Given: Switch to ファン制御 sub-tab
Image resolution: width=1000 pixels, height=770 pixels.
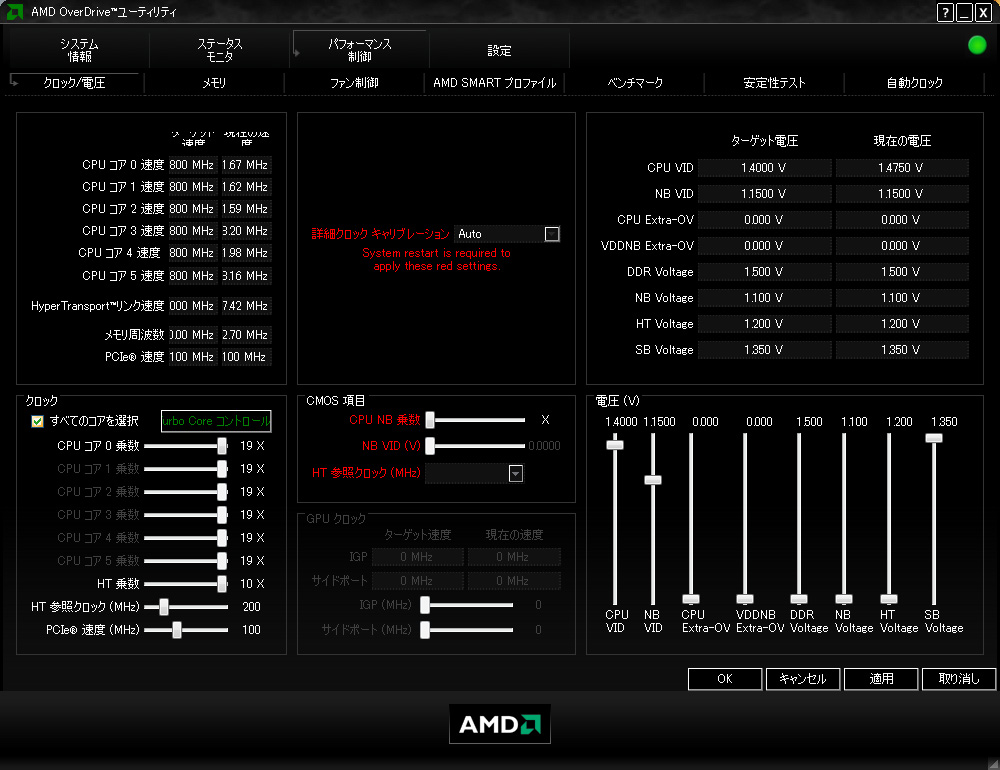Looking at the screenshot, I should pos(355,83).
